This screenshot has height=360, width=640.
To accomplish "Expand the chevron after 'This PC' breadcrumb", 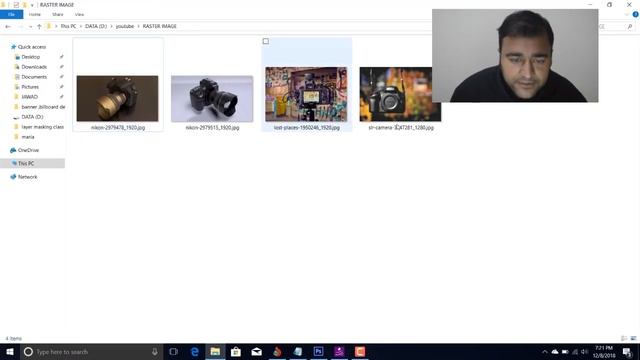I will 80,26.
